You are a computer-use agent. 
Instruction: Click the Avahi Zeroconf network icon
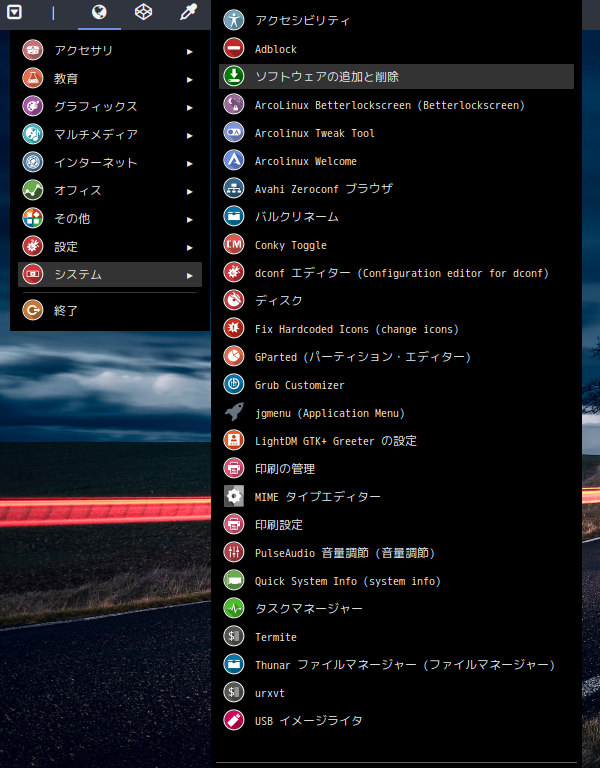(x=234, y=188)
